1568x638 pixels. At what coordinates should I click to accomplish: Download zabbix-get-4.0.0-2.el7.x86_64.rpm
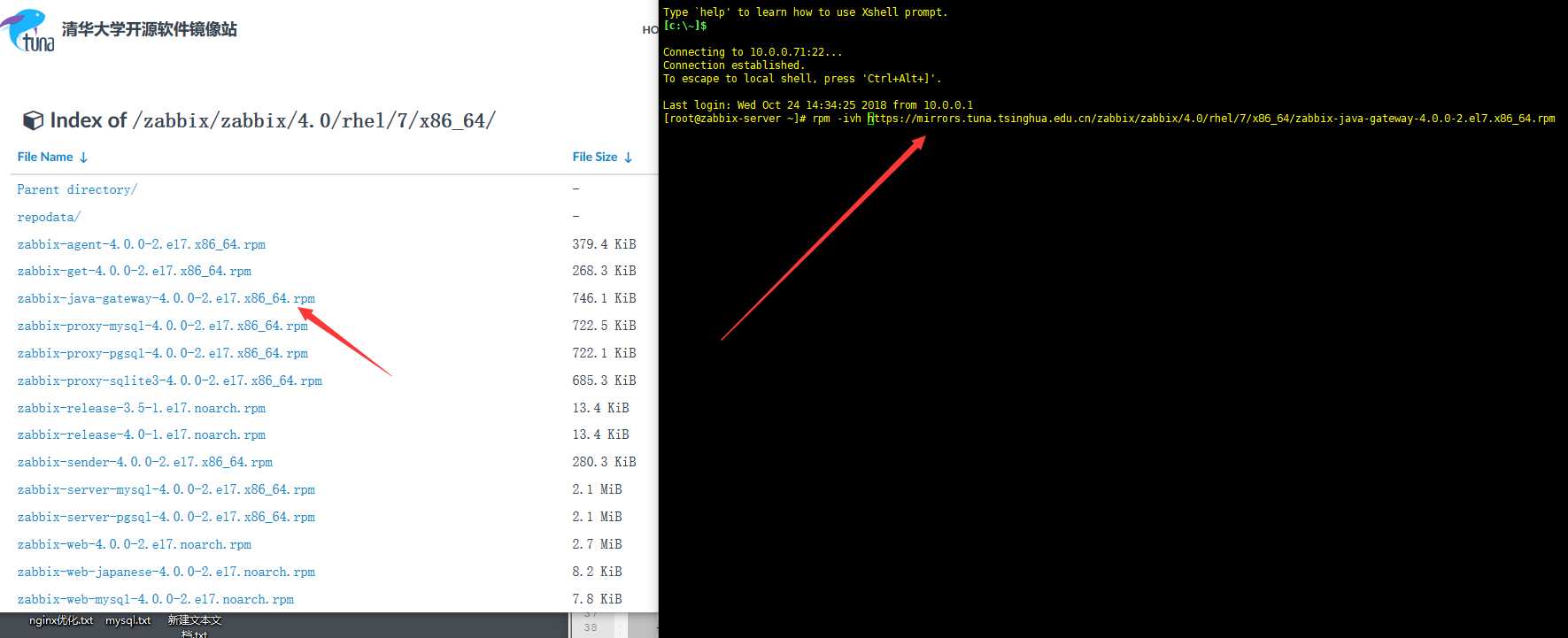(135, 271)
